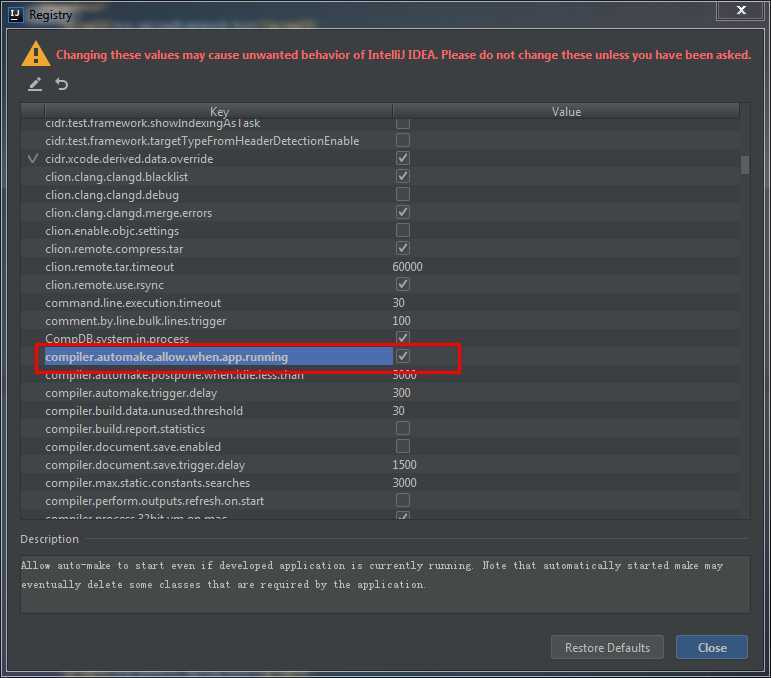The height and width of the screenshot is (678, 771).
Task: Click the Value column header
Action: pyautogui.click(x=566, y=112)
